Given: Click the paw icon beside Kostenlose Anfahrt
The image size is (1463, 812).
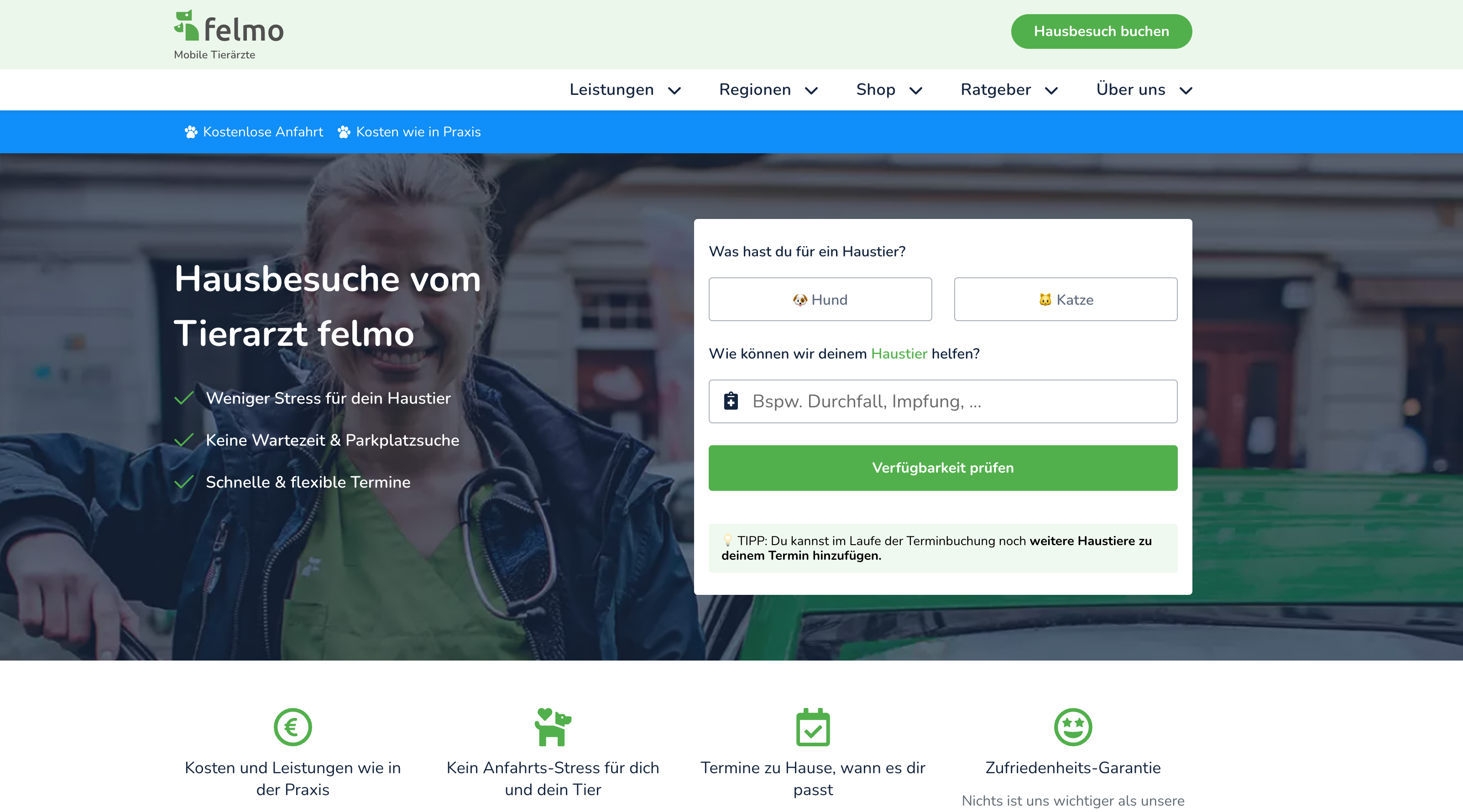Looking at the screenshot, I should point(191,132).
